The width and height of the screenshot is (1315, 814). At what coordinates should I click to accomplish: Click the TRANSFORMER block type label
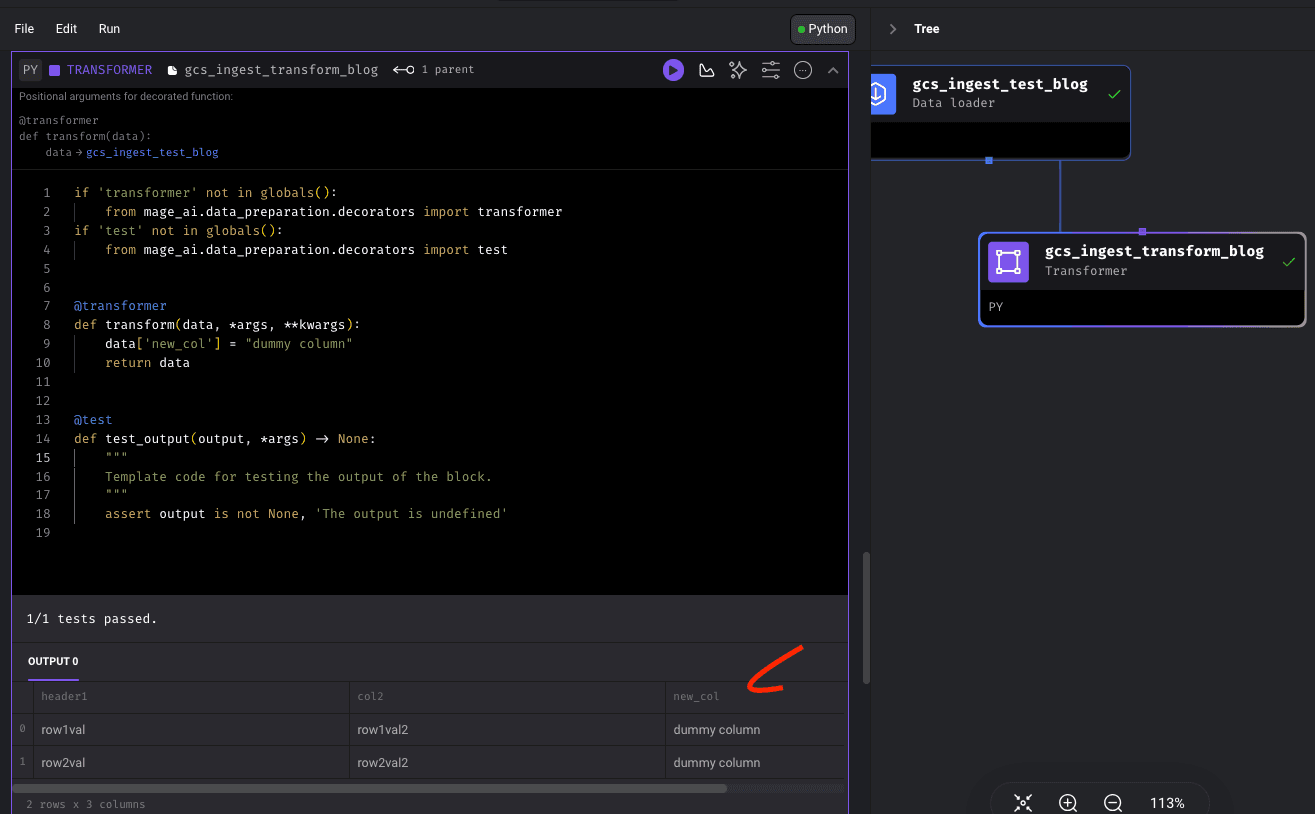(109, 70)
